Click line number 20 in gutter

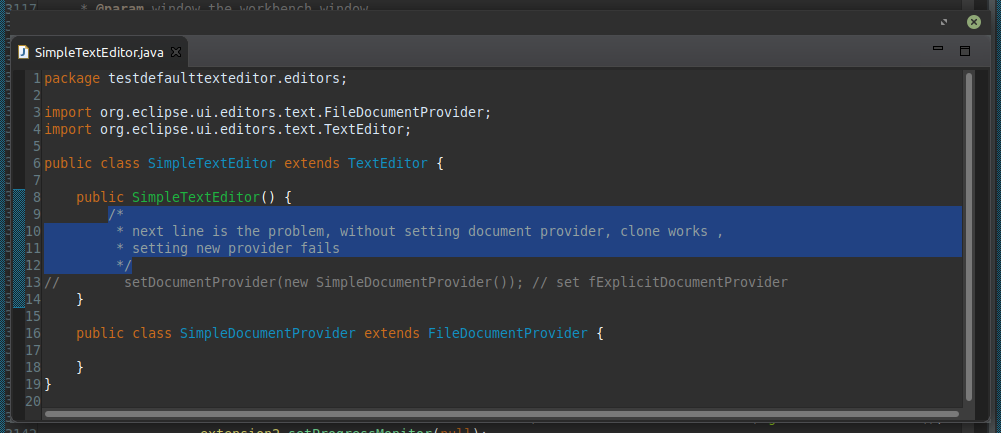pos(33,401)
